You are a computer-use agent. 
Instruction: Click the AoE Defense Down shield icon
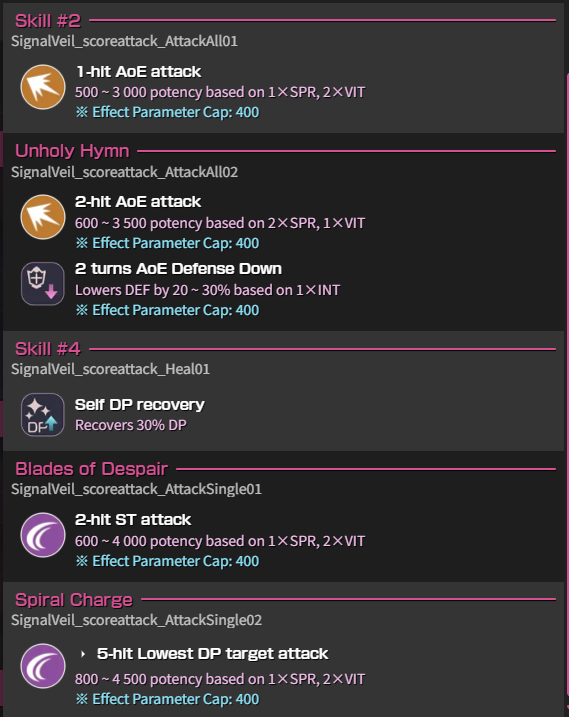click(x=43, y=284)
